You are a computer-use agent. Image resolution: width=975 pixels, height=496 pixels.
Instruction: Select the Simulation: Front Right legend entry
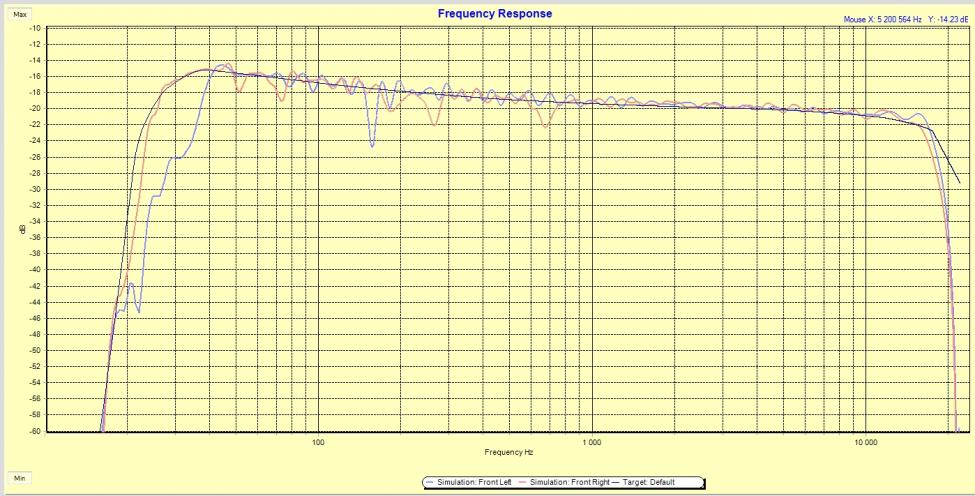[x=563, y=482]
